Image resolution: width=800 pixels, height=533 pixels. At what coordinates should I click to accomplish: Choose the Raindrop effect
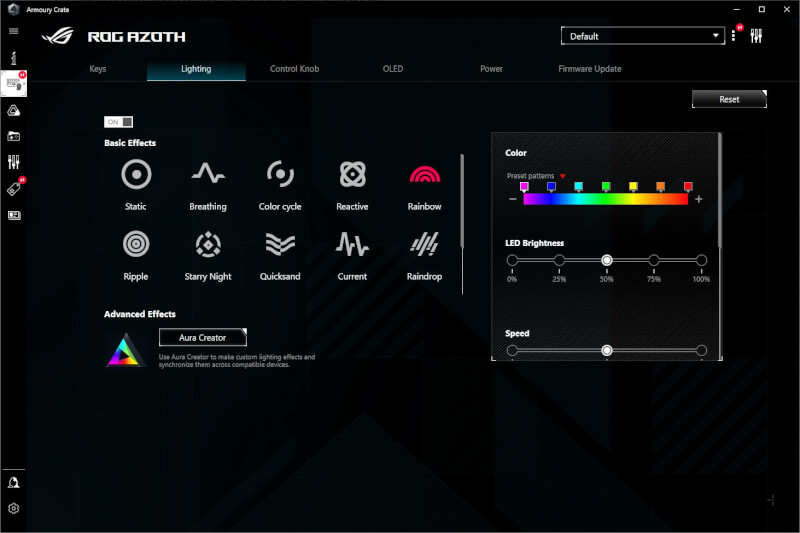click(424, 244)
